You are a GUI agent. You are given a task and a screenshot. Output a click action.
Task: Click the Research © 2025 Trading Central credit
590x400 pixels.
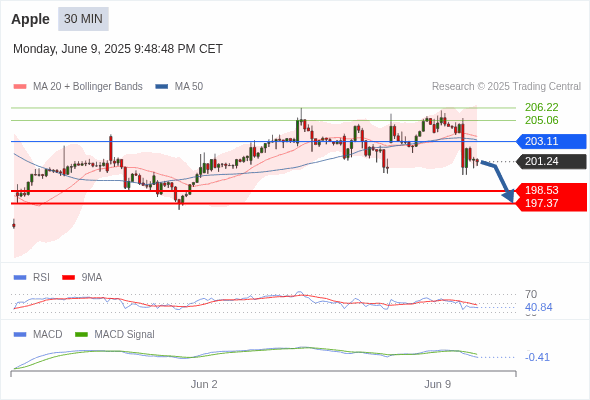pos(506,87)
